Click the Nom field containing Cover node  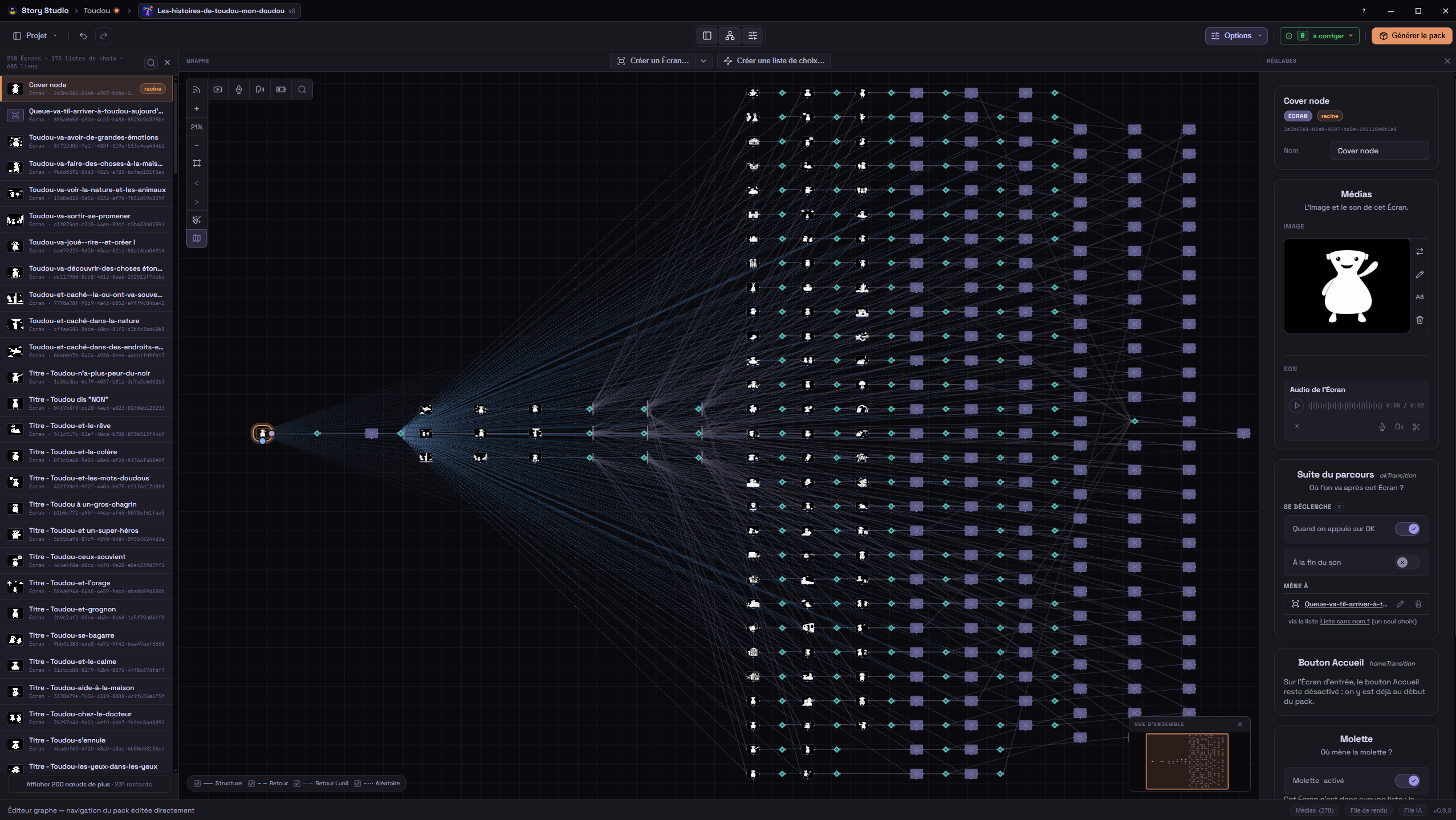1379,151
